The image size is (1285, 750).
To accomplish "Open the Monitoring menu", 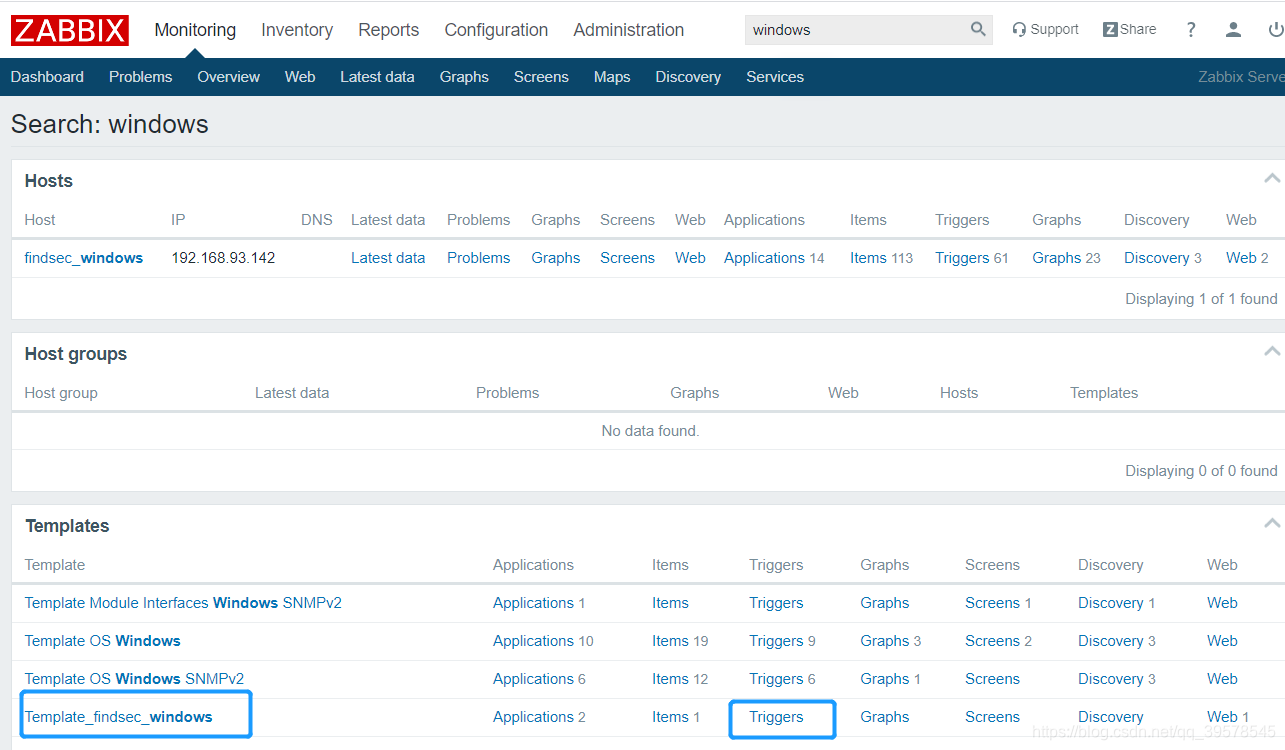I will [x=195, y=30].
